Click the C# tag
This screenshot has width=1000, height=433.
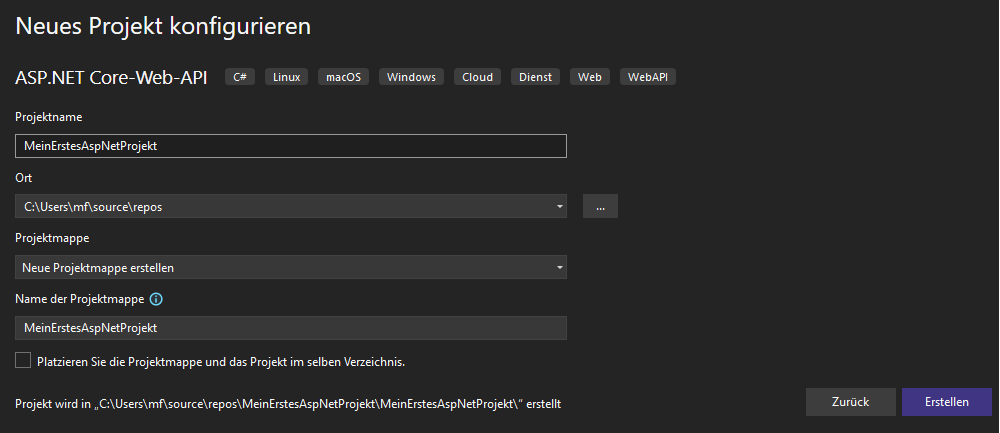(x=240, y=77)
